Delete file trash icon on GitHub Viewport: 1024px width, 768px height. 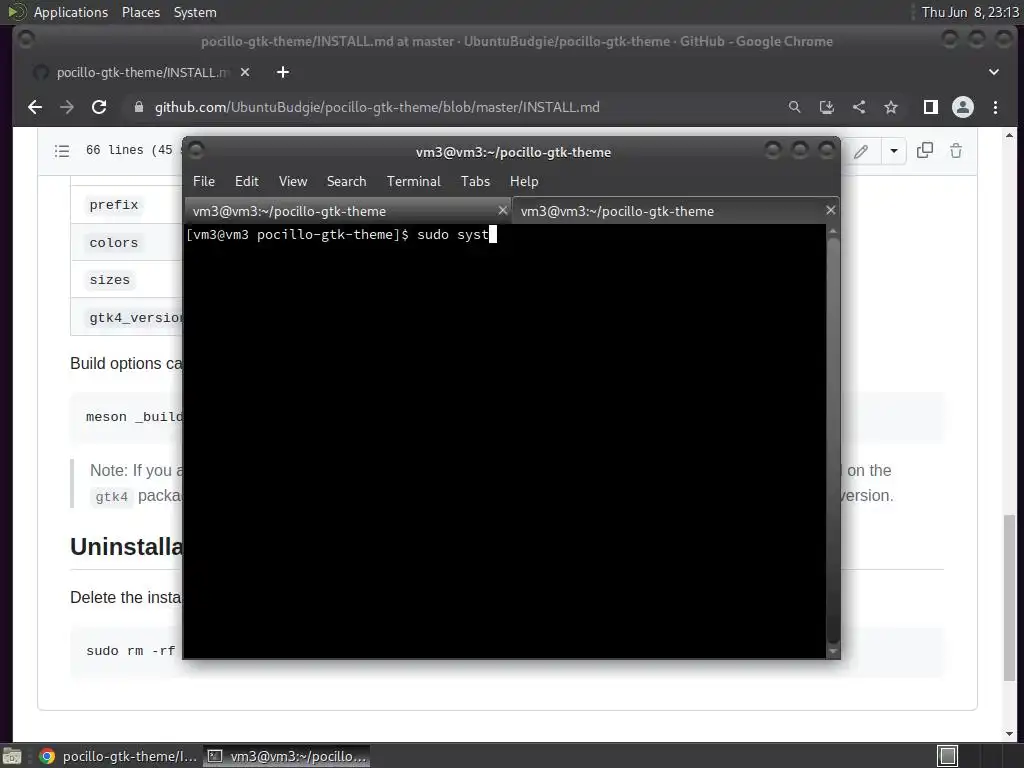point(956,151)
